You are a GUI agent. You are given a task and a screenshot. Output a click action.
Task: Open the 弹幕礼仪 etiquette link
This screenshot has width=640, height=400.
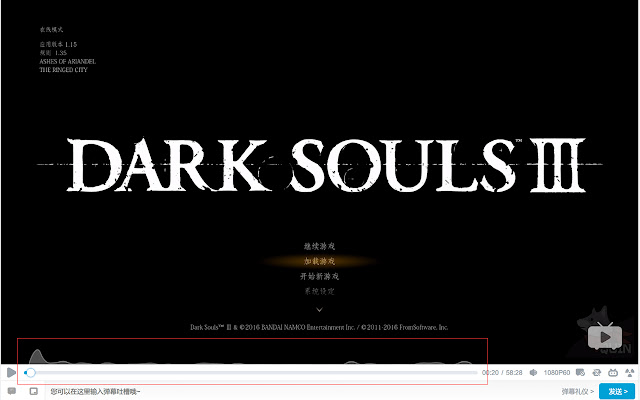577,391
